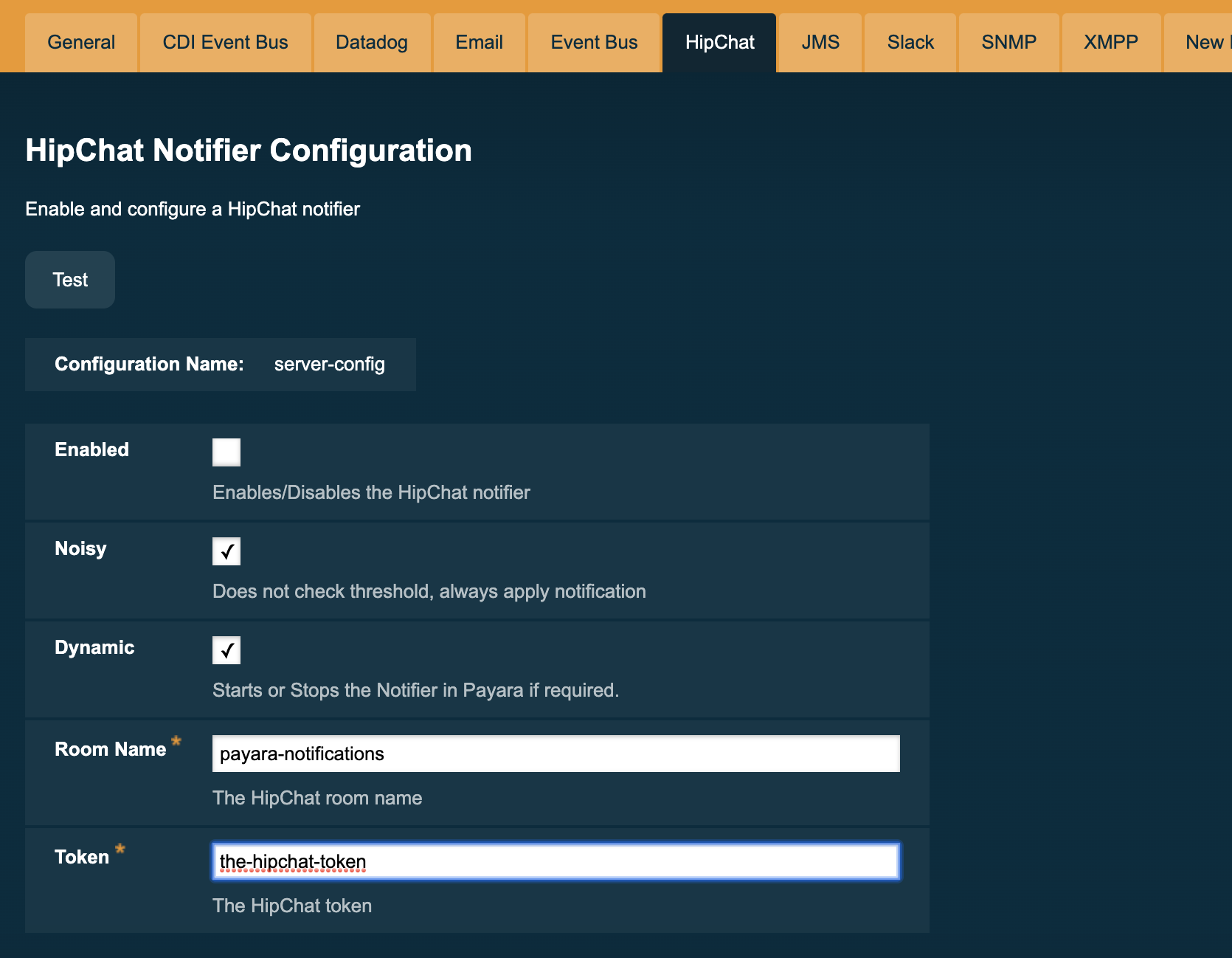Focus the Token input field
1232x958 pixels.
556,861
